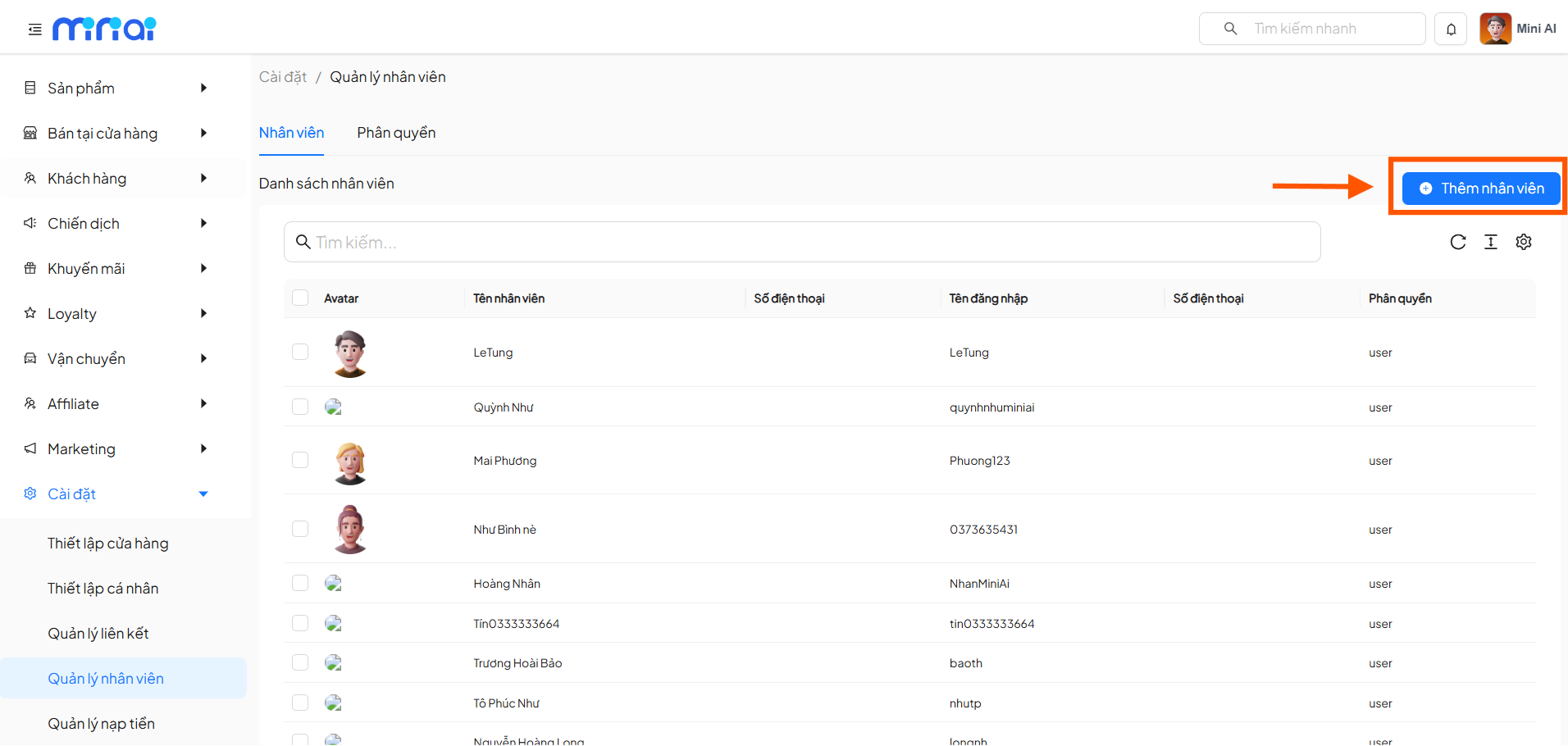Open Thiết lập cửa hàng submenu item
Image resolution: width=1568 pixels, height=746 pixels.
pyautogui.click(x=107, y=544)
